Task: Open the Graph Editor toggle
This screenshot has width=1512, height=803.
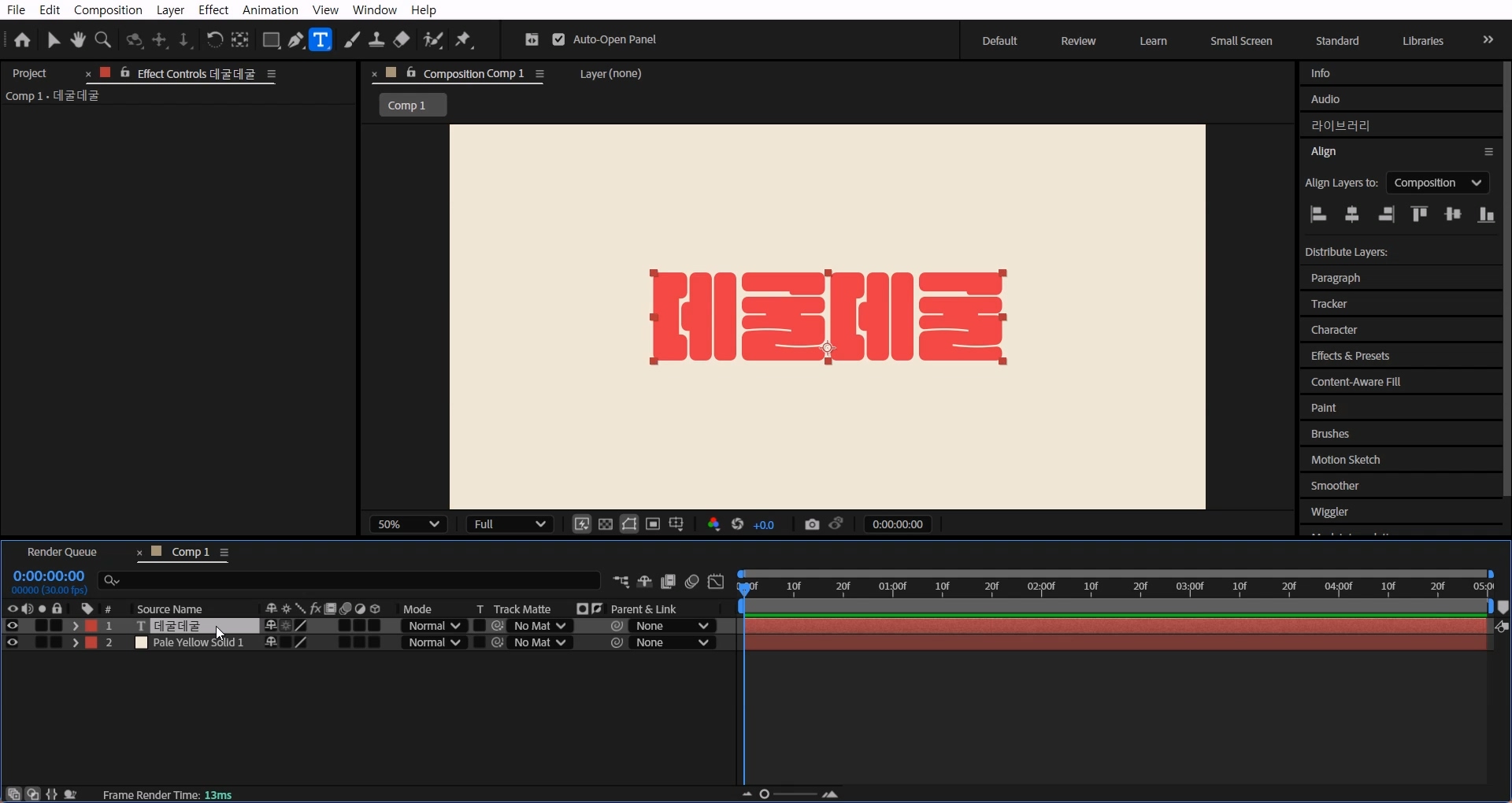Action: (716, 582)
